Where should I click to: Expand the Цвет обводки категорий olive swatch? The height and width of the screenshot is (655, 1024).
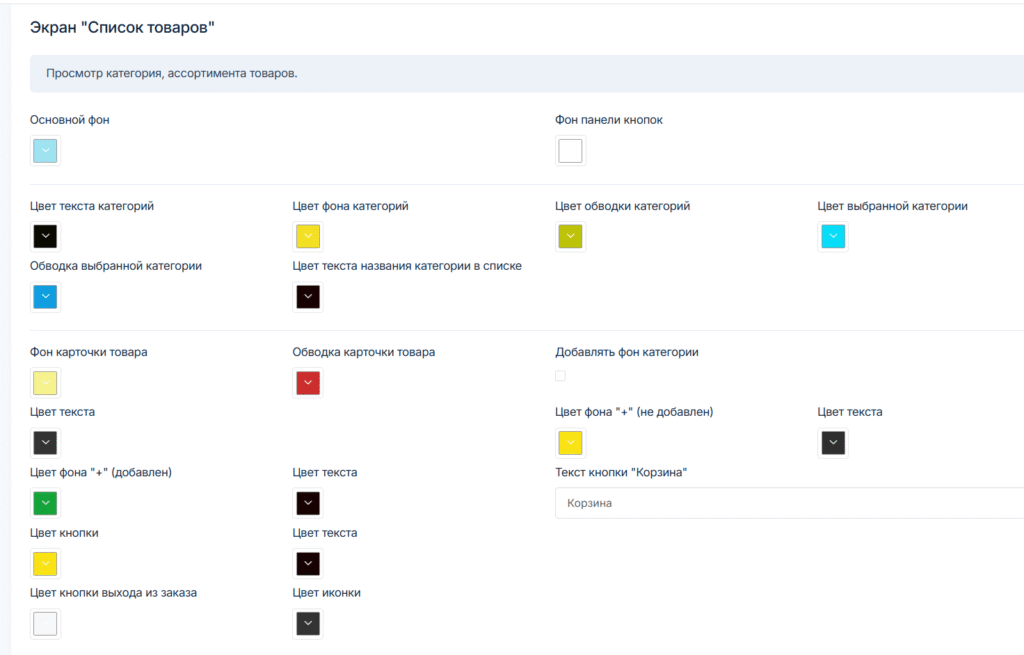(570, 237)
